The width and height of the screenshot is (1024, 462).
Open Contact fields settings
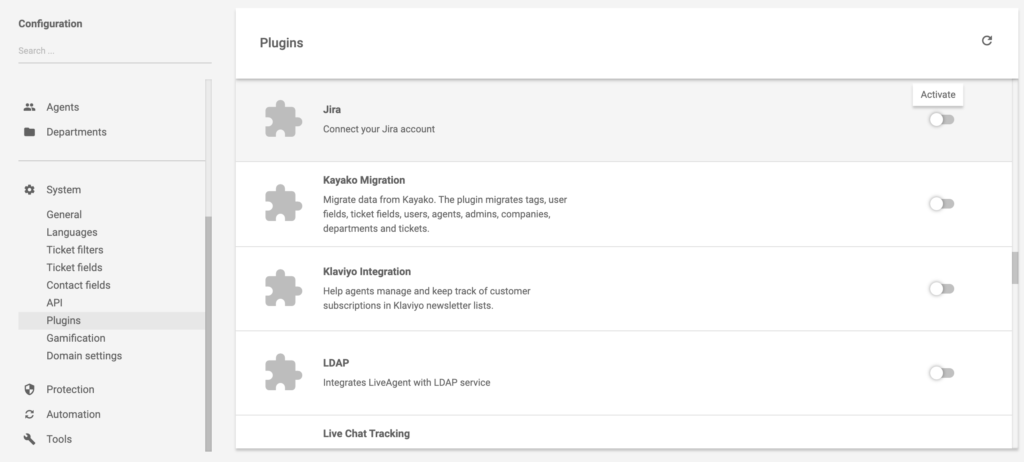(78, 285)
